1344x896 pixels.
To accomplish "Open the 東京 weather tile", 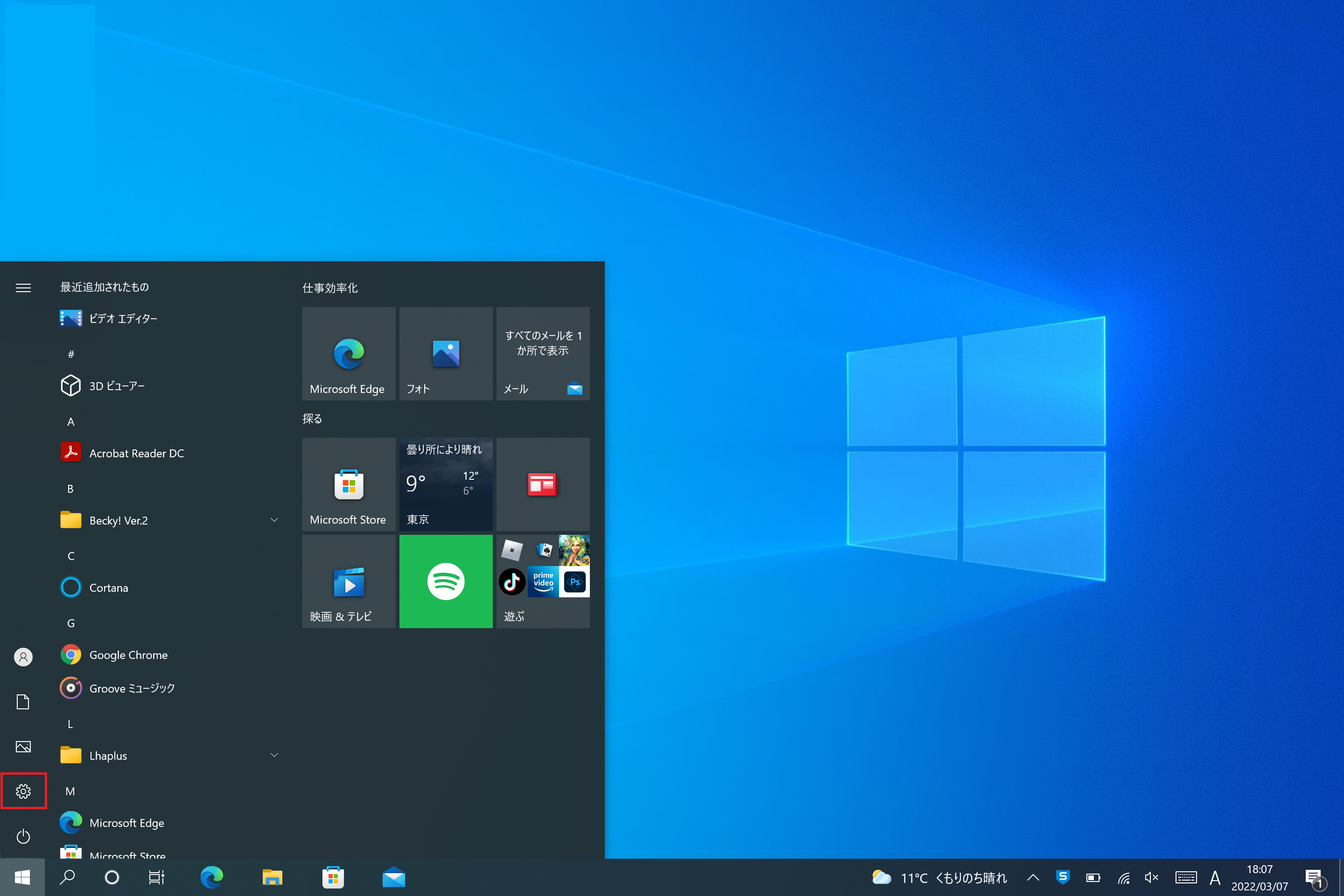I will (446, 484).
